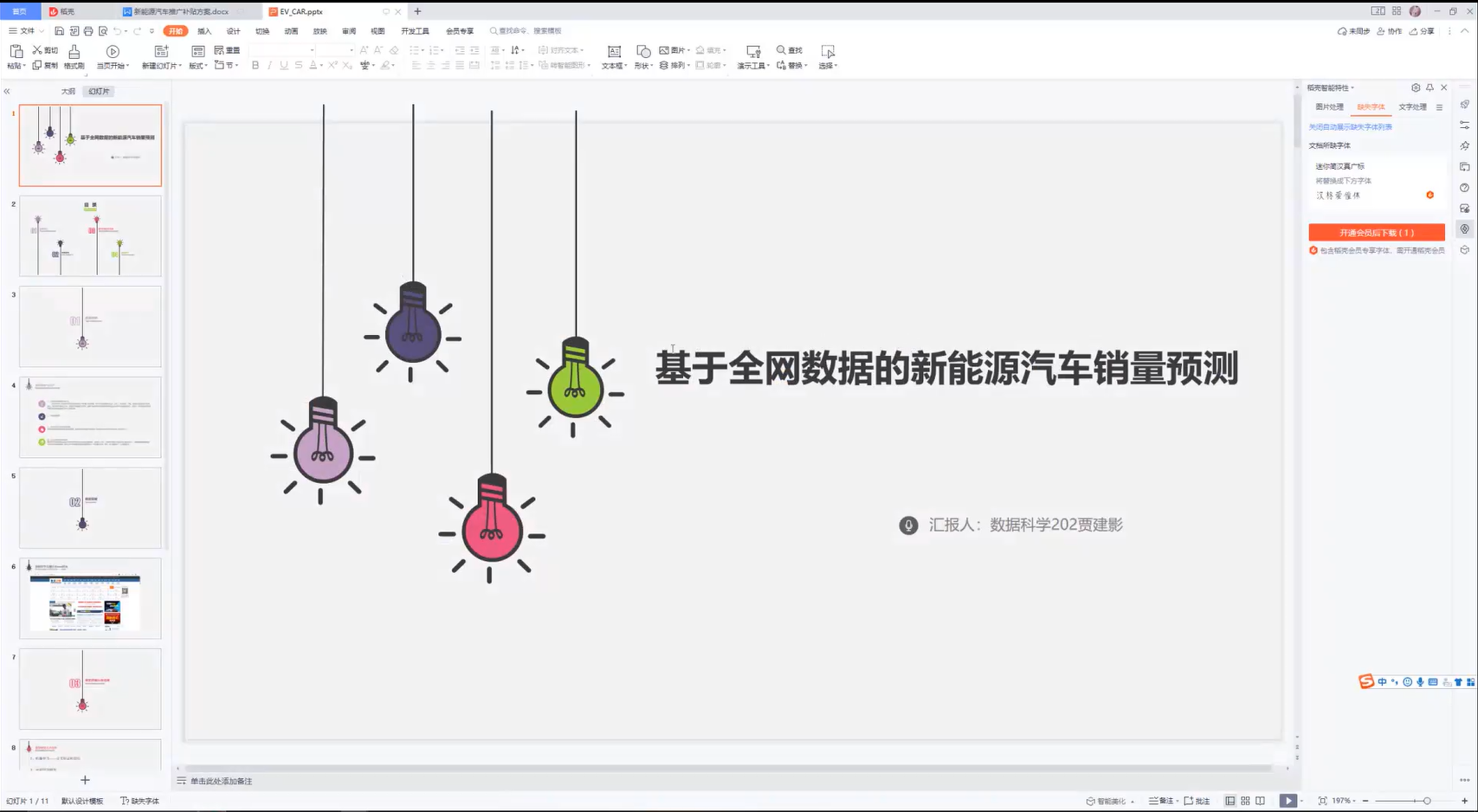Click the 关闭自动展示缺失字体列表 link
This screenshot has height=812, width=1478.
click(x=1350, y=127)
